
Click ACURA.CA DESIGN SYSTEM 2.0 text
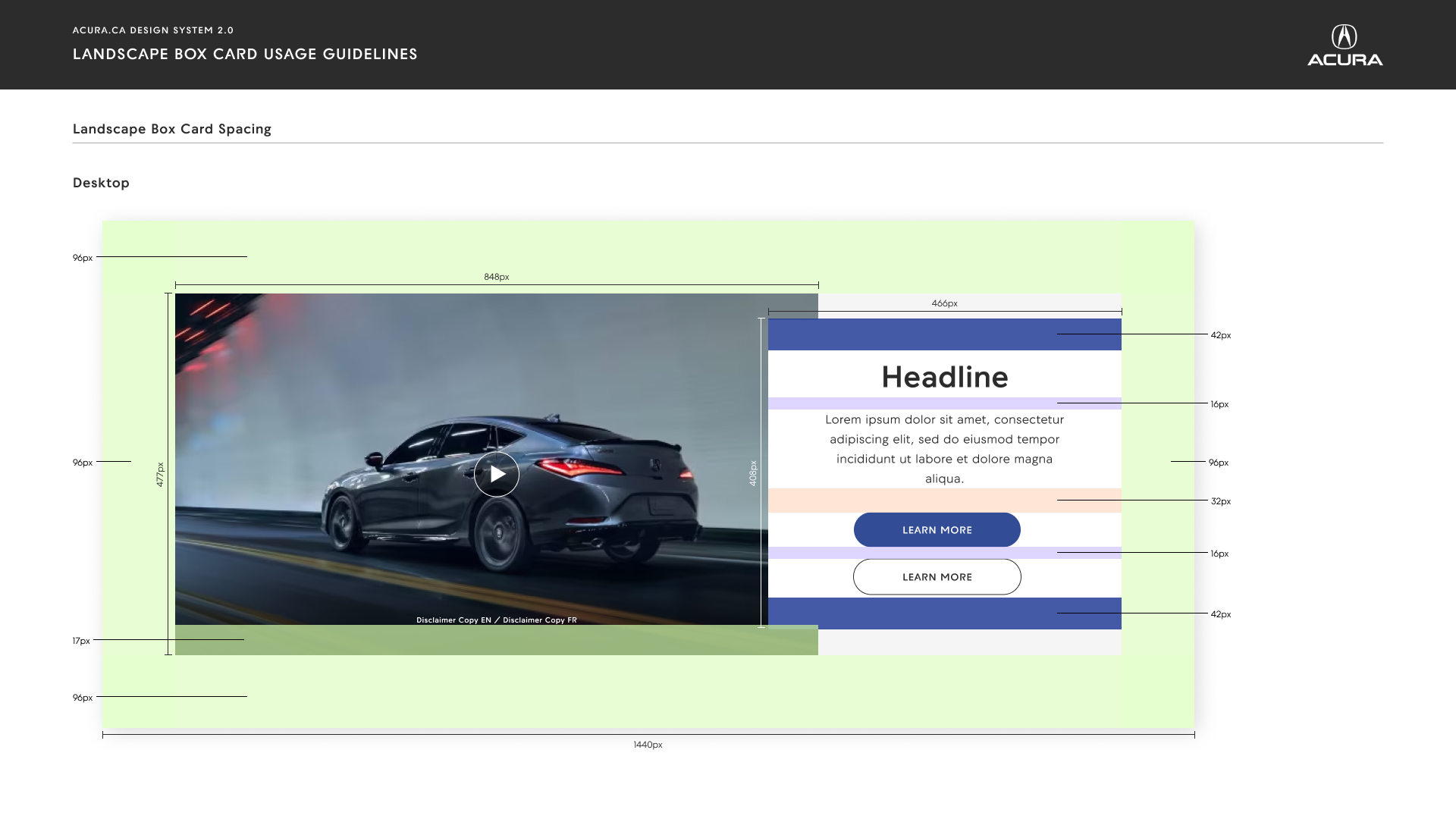tap(153, 30)
